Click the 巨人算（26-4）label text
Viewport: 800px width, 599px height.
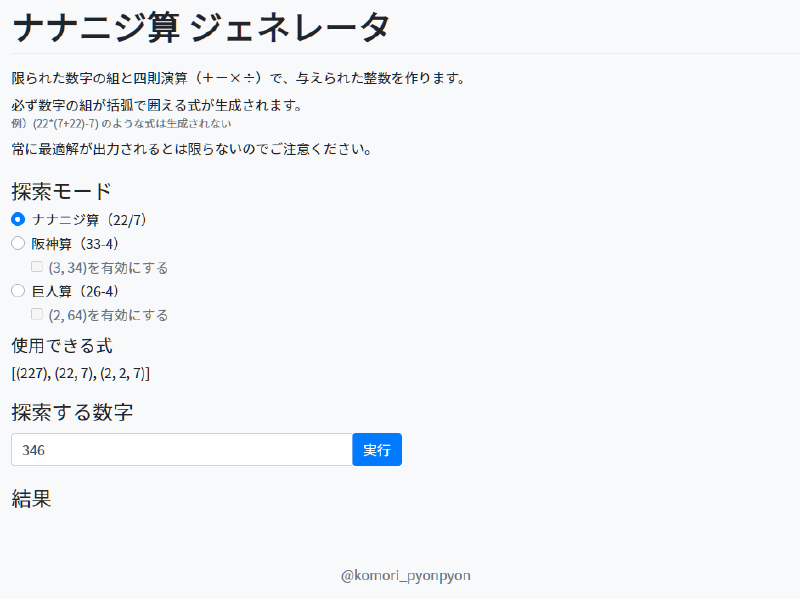click(76, 291)
